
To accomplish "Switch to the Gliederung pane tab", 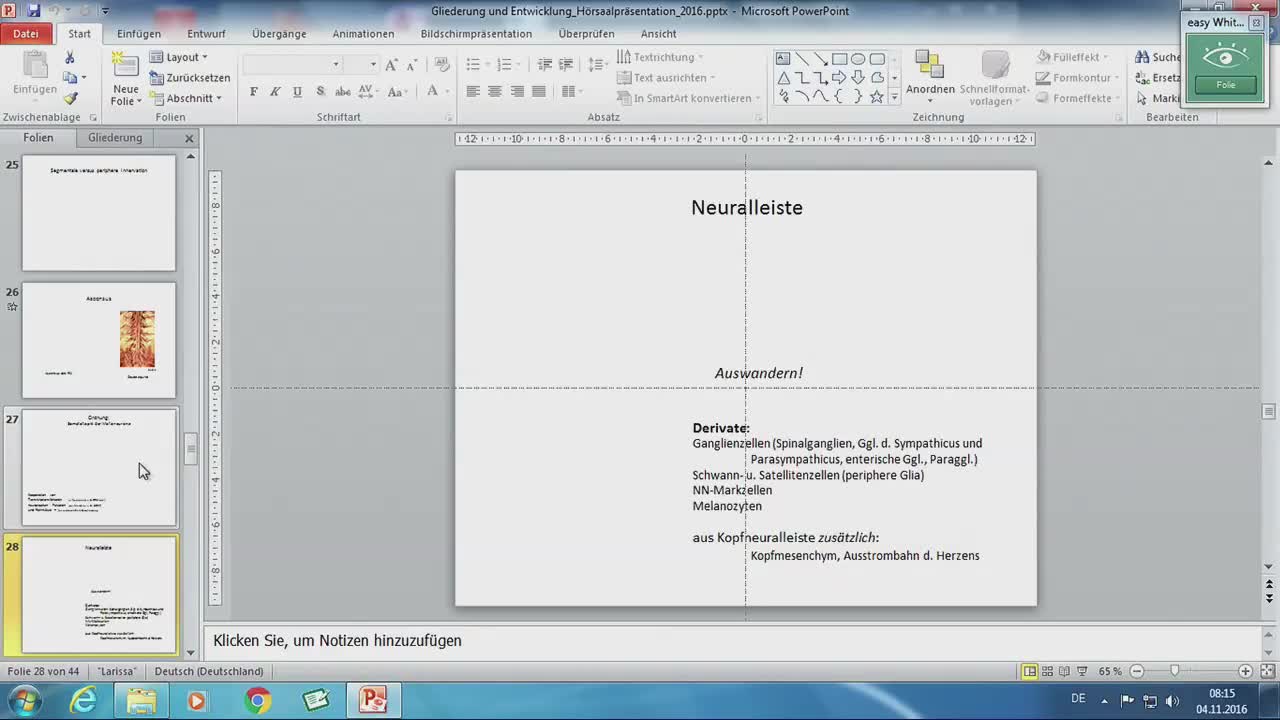I will [x=115, y=138].
